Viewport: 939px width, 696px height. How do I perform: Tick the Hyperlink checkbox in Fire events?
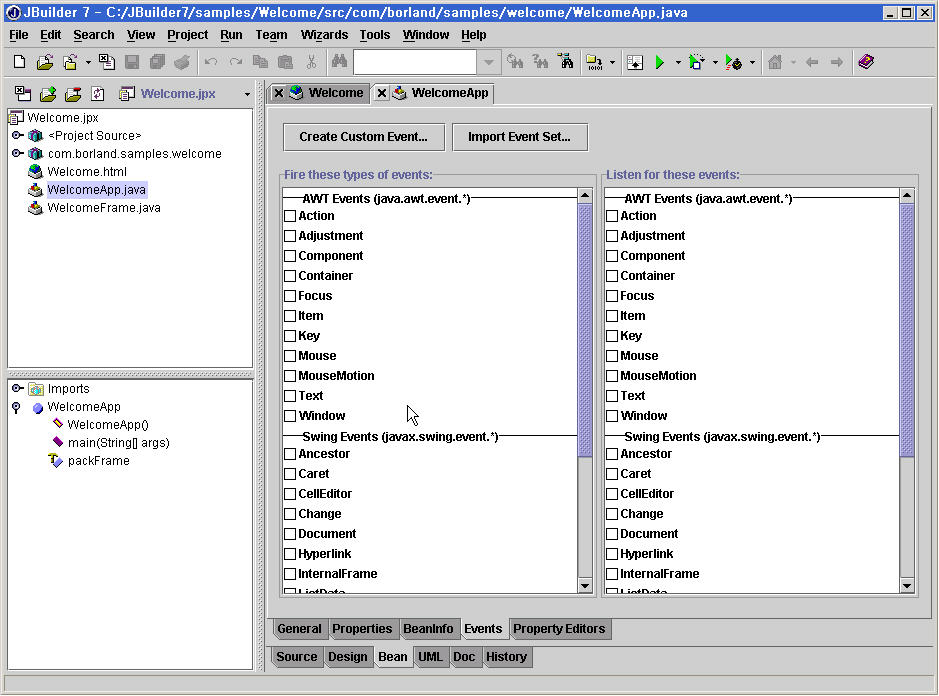pos(290,554)
